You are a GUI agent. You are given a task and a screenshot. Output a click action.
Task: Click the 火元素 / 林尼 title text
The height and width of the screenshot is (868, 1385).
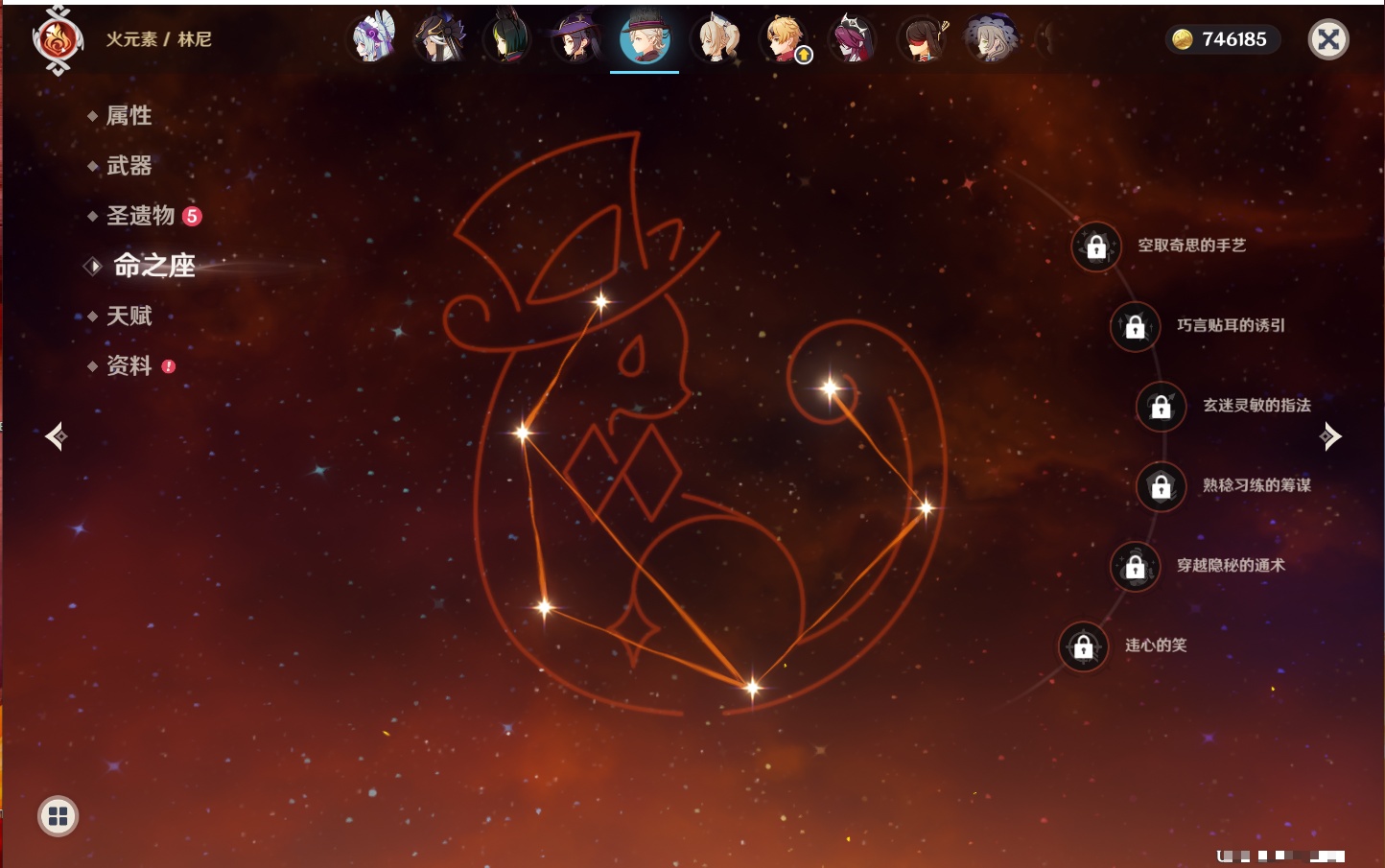(x=158, y=39)
